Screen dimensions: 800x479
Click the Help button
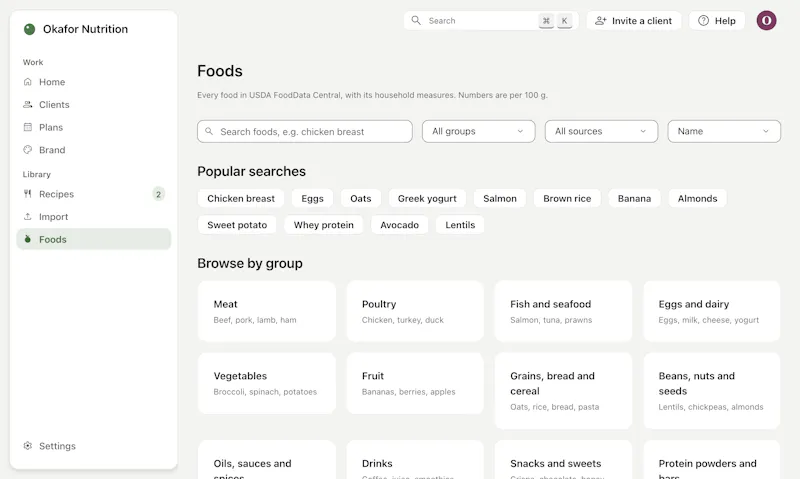coord(717,20)
